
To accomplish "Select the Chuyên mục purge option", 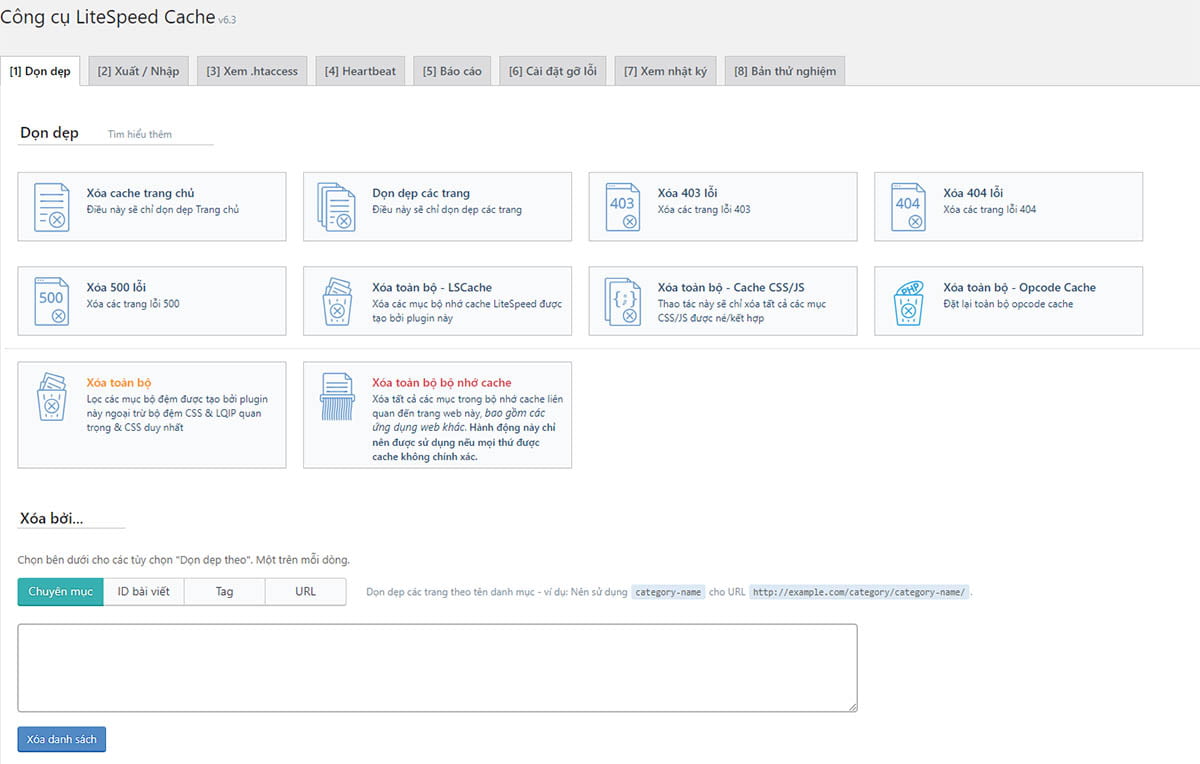I will (60, 591).
